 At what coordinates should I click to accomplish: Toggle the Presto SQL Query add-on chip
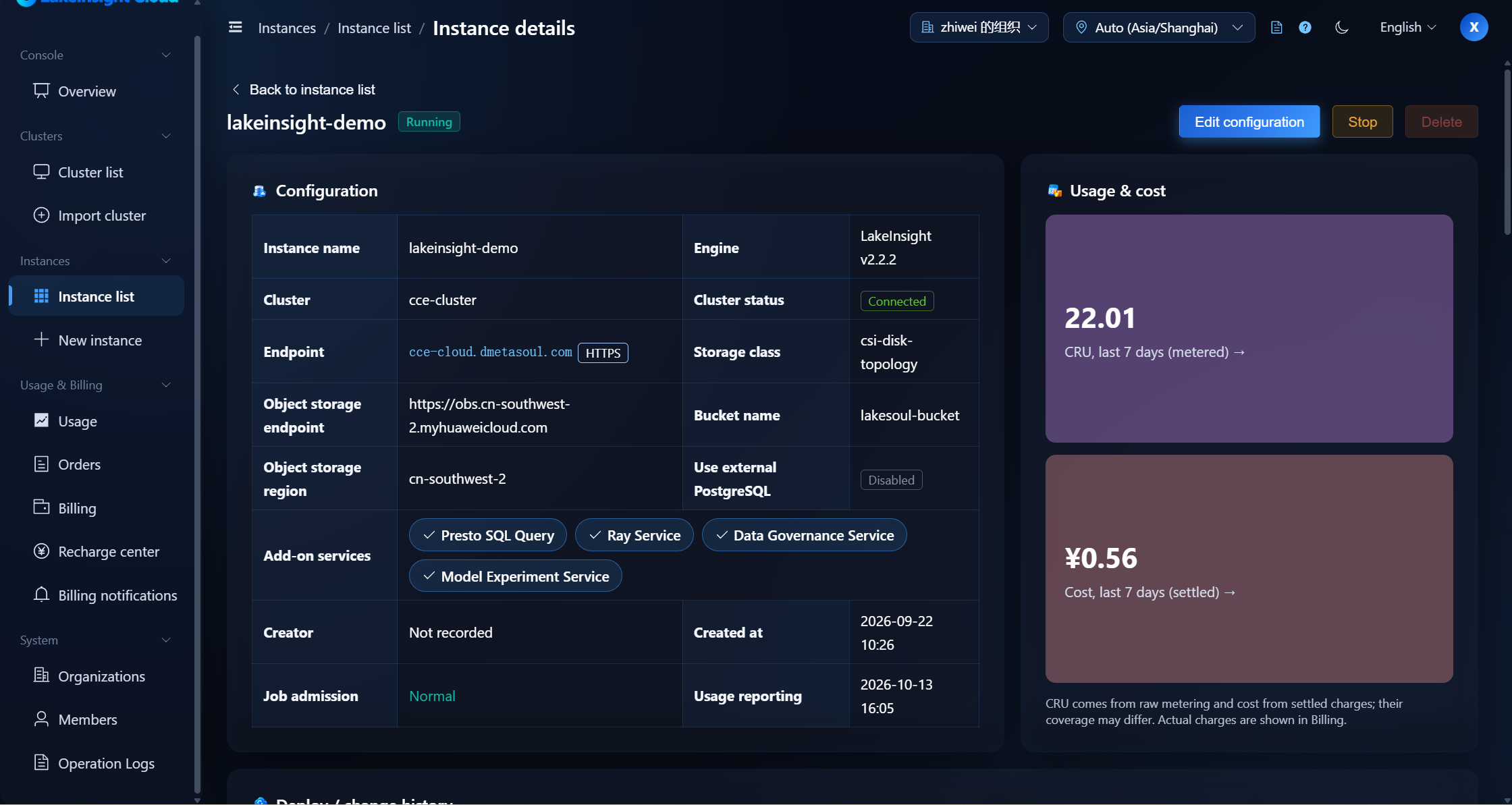click(487, 535)
